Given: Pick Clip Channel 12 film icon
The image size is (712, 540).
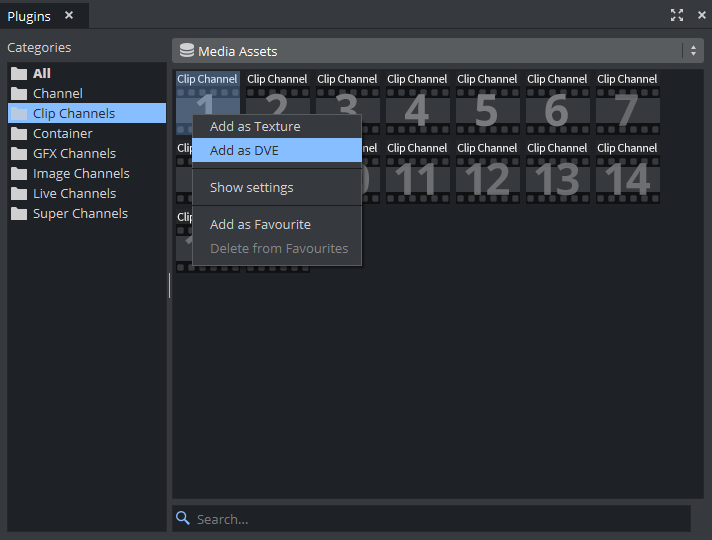Looking at the screenshot, I should (x=487, y=179).
